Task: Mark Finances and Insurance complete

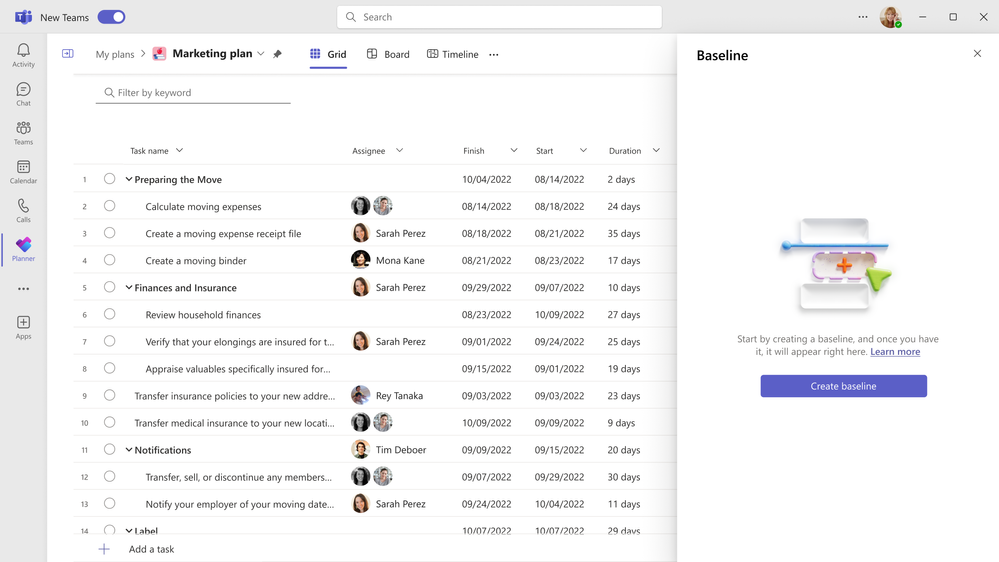Action: click(110, 287)
